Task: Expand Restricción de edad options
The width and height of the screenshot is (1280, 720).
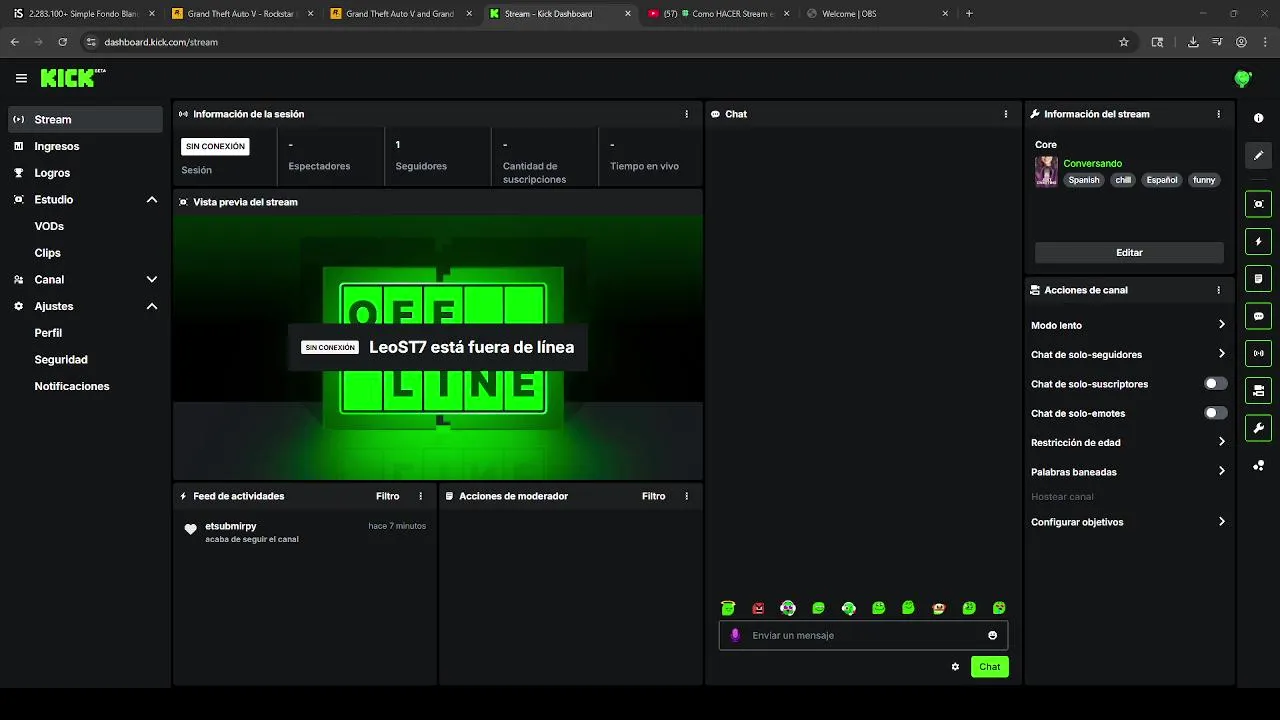Action: 1127,442
